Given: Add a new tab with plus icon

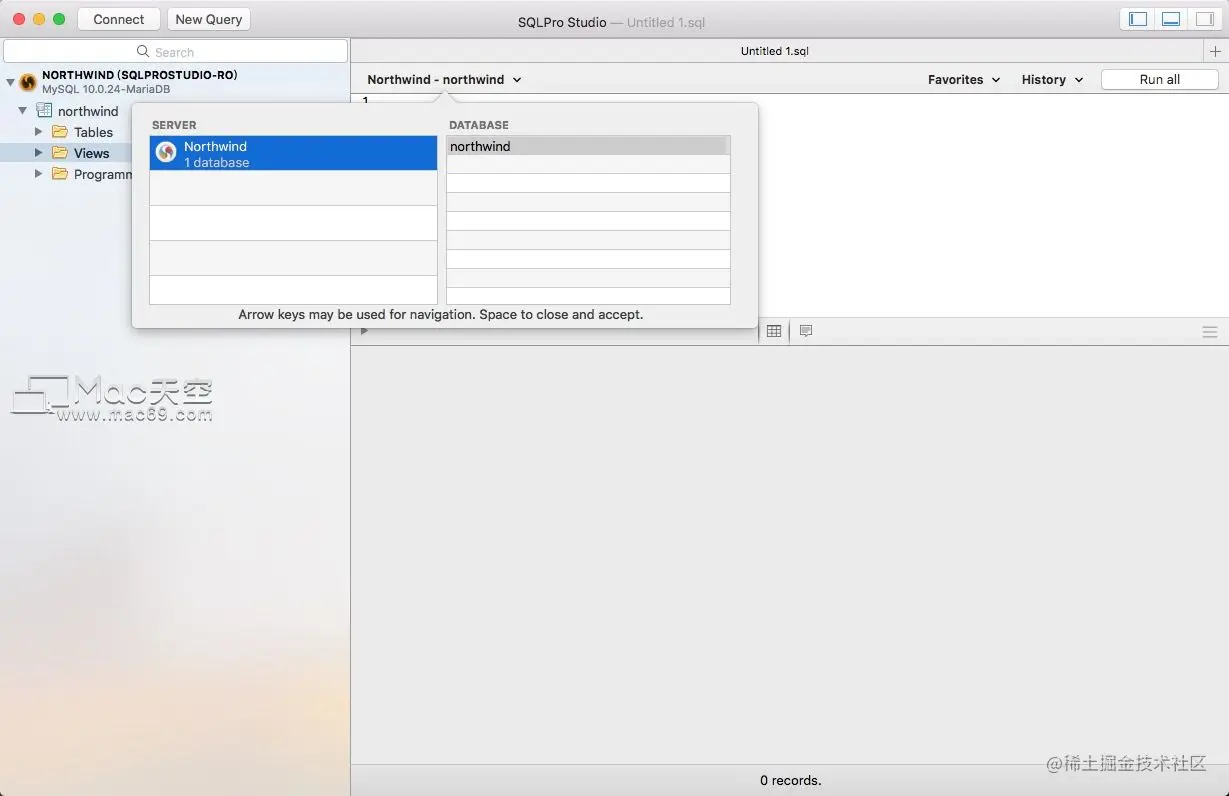Looking at the screenshot, I should (1216, 51).
